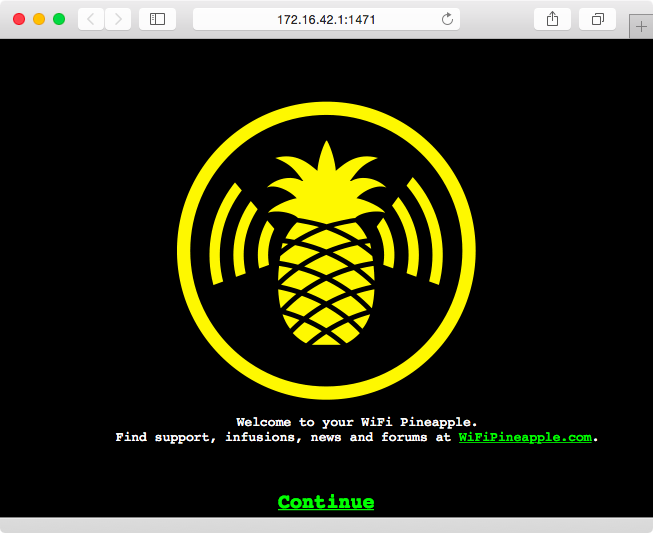Open the Share menu icon
The height and width of the screenshot is (533, 653).
coord(552,19)
